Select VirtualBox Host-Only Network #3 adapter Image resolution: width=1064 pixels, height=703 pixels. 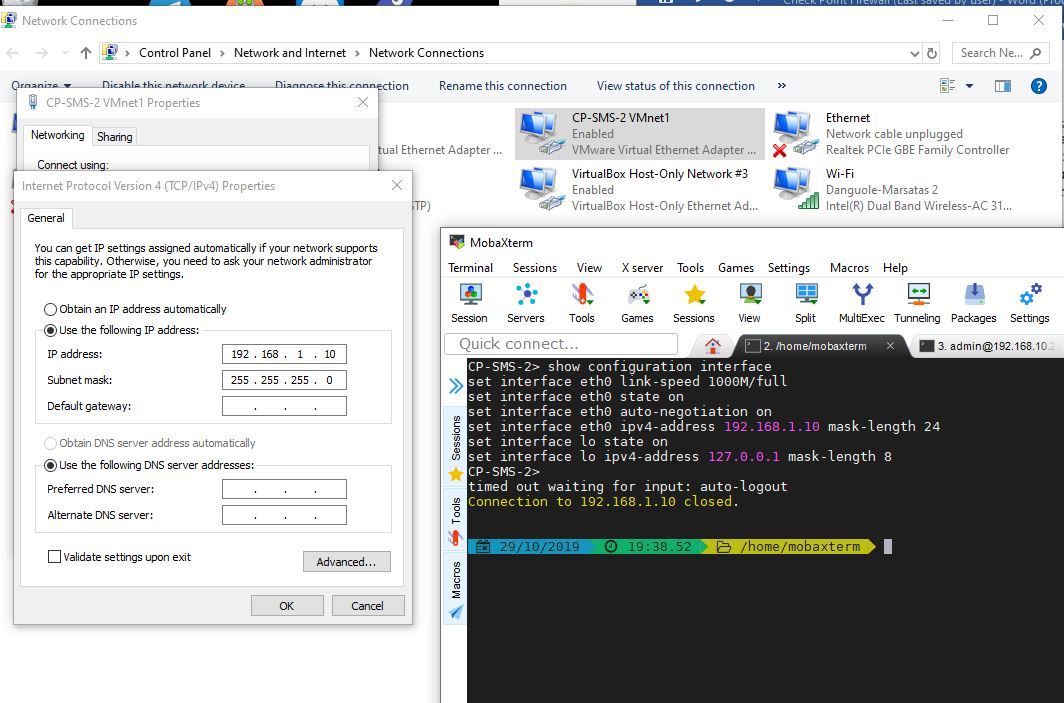pos(640,189)
